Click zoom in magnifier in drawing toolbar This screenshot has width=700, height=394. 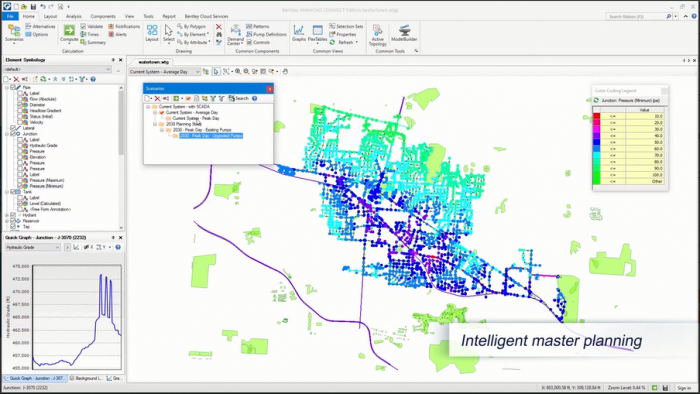238,71
